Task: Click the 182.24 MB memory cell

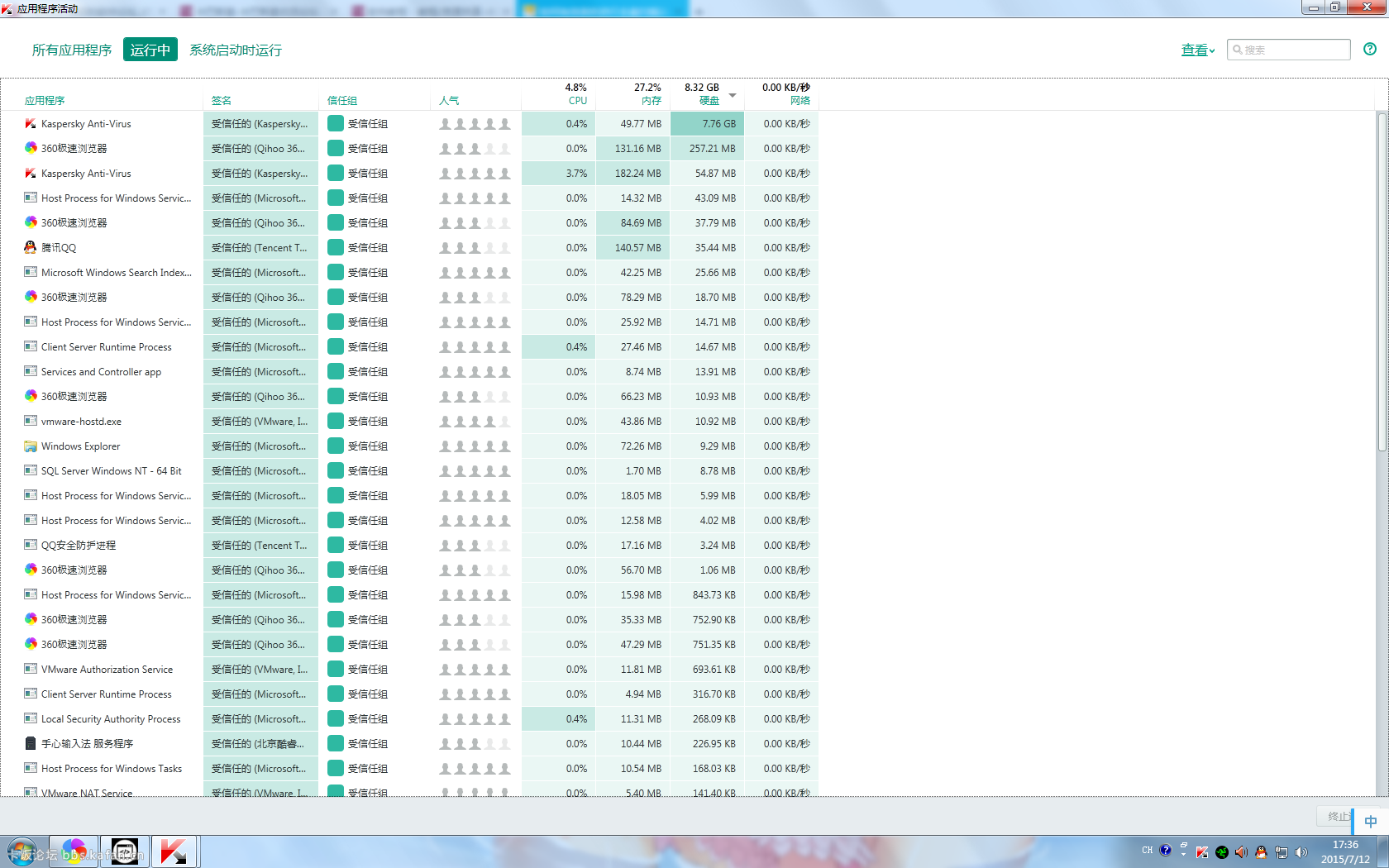Action: click(x=633, y=173)
